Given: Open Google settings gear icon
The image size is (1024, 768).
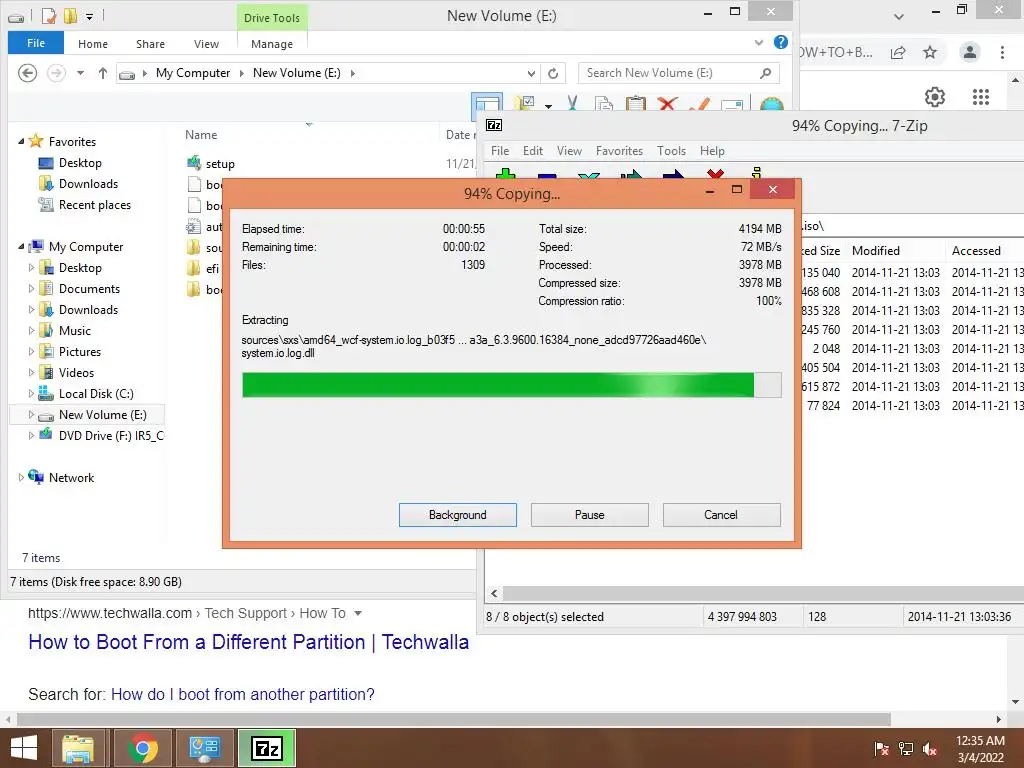Looking at the screenshot, I should click(935, 97).
